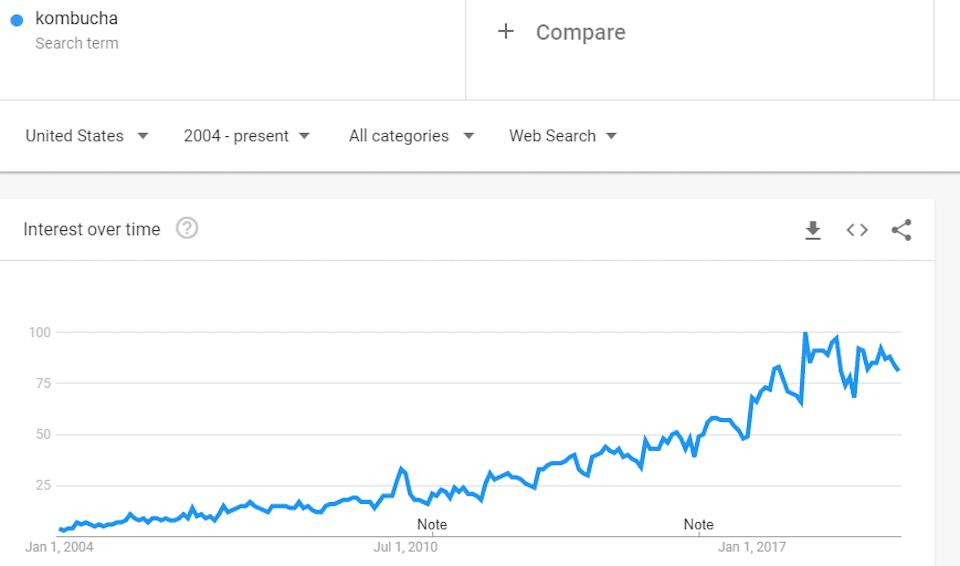
Task: Download the Interest over time CSV data
Action: [x=812, y=230]
